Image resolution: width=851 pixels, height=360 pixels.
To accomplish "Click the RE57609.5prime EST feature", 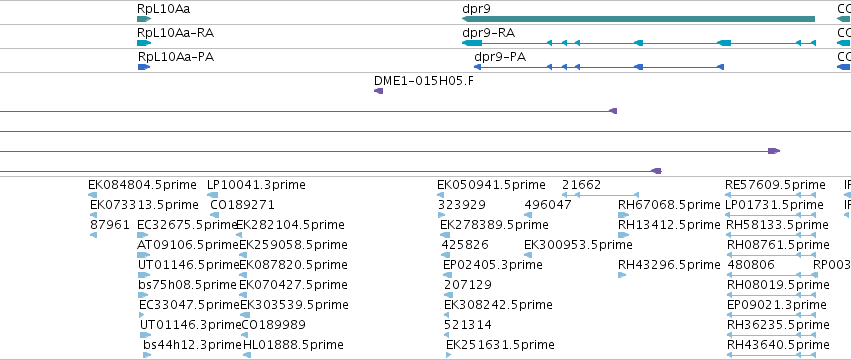I will [x=771, y=195].
